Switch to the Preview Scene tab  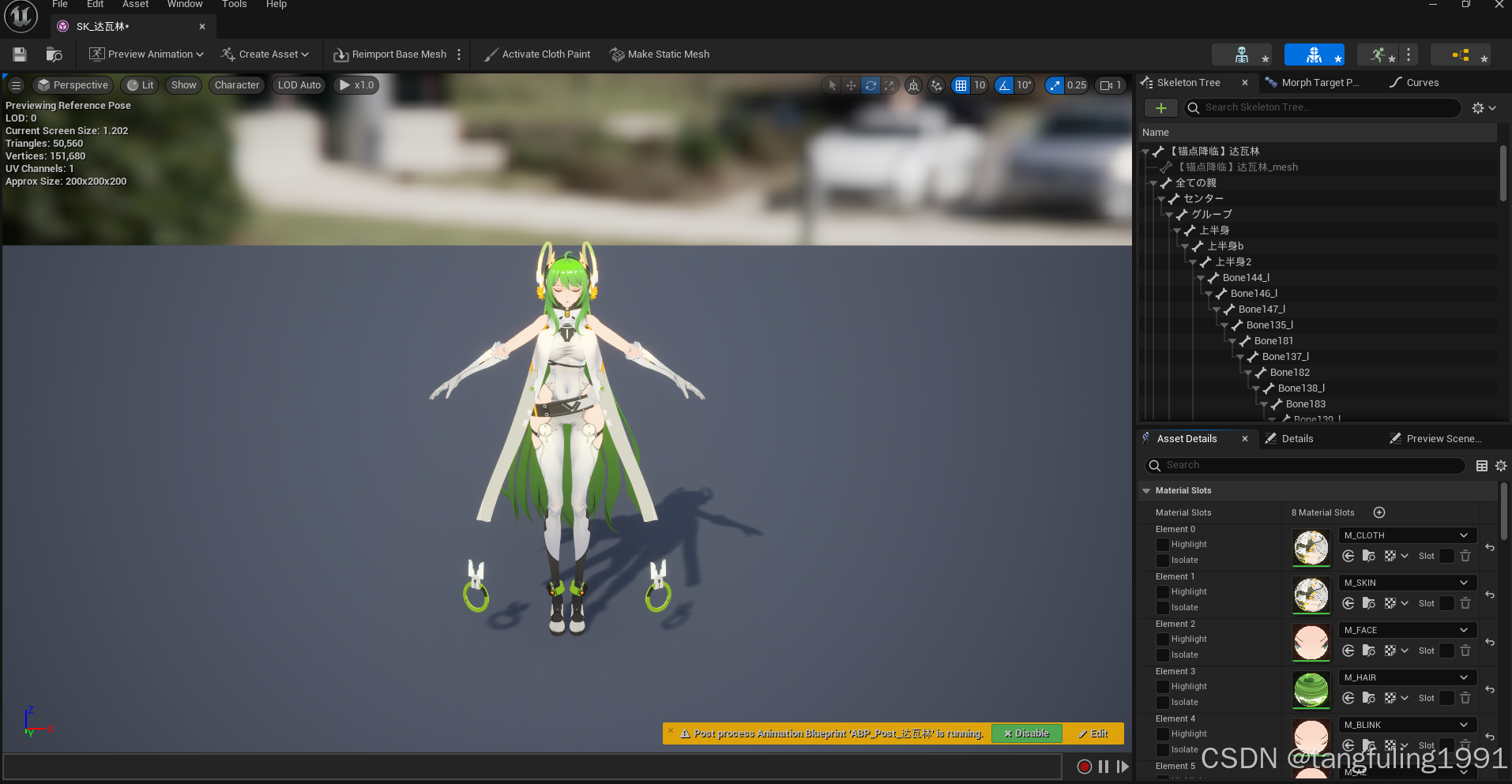click(1436, 438)
